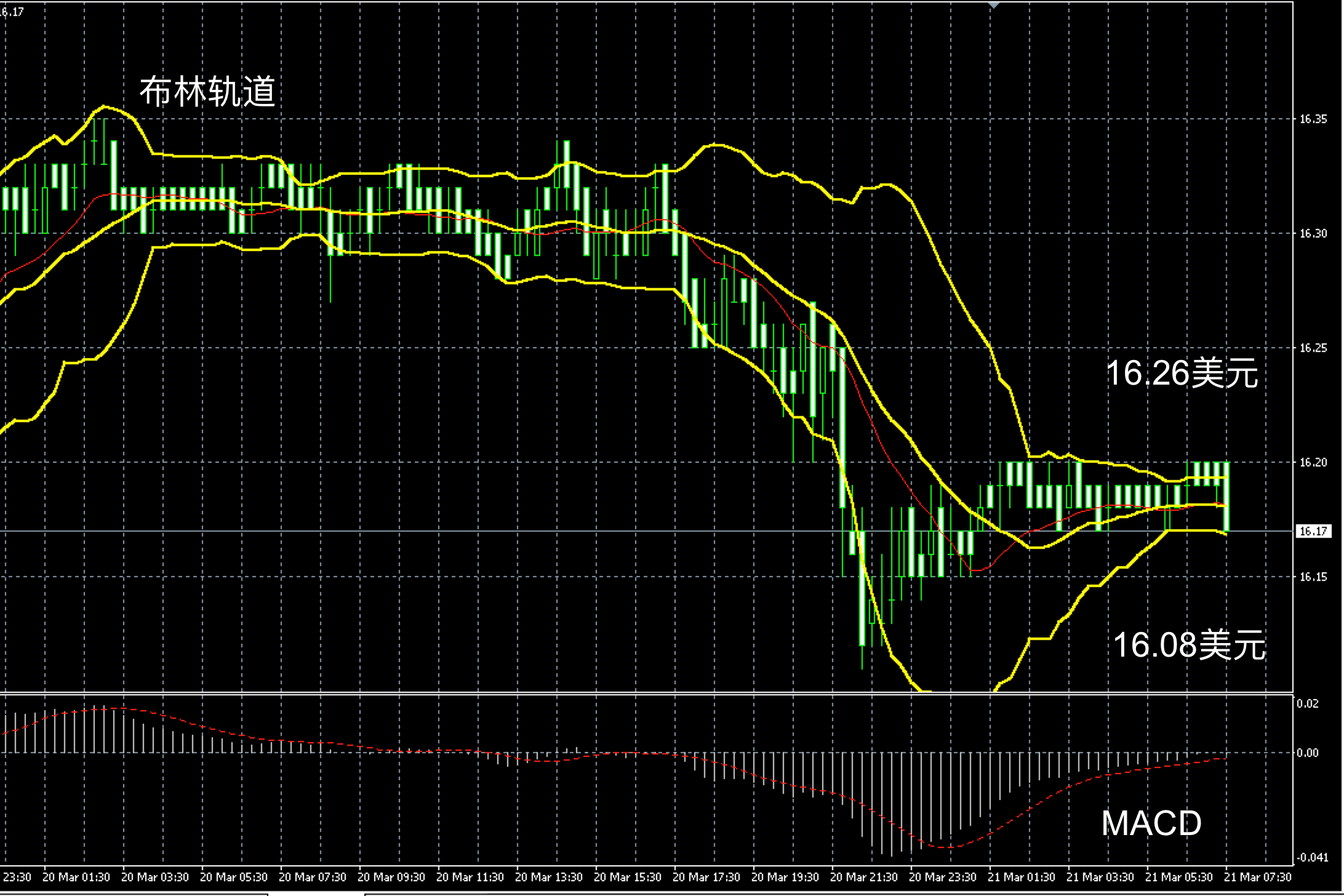The image size is (1344, 896).
Task: Click the 20 Mar 15:30 time label
Action: pos(628,877)
